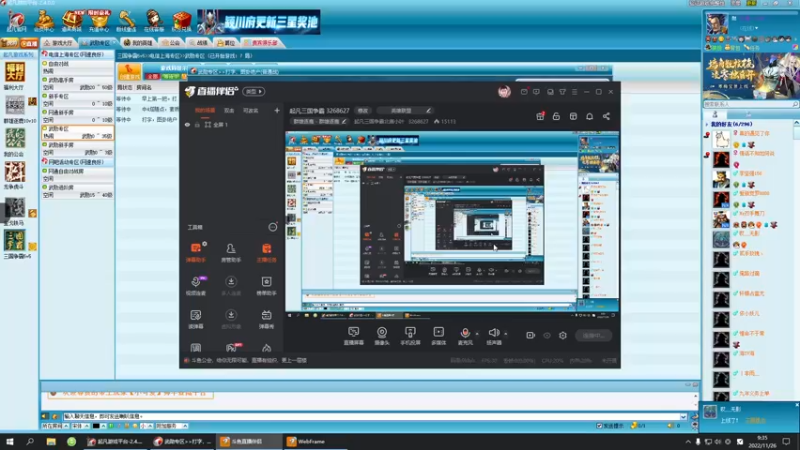Open the 弹幕助手 tool in the streaming toolbox
The height and width of the screenshot is (450, 800).
(195, 252)
